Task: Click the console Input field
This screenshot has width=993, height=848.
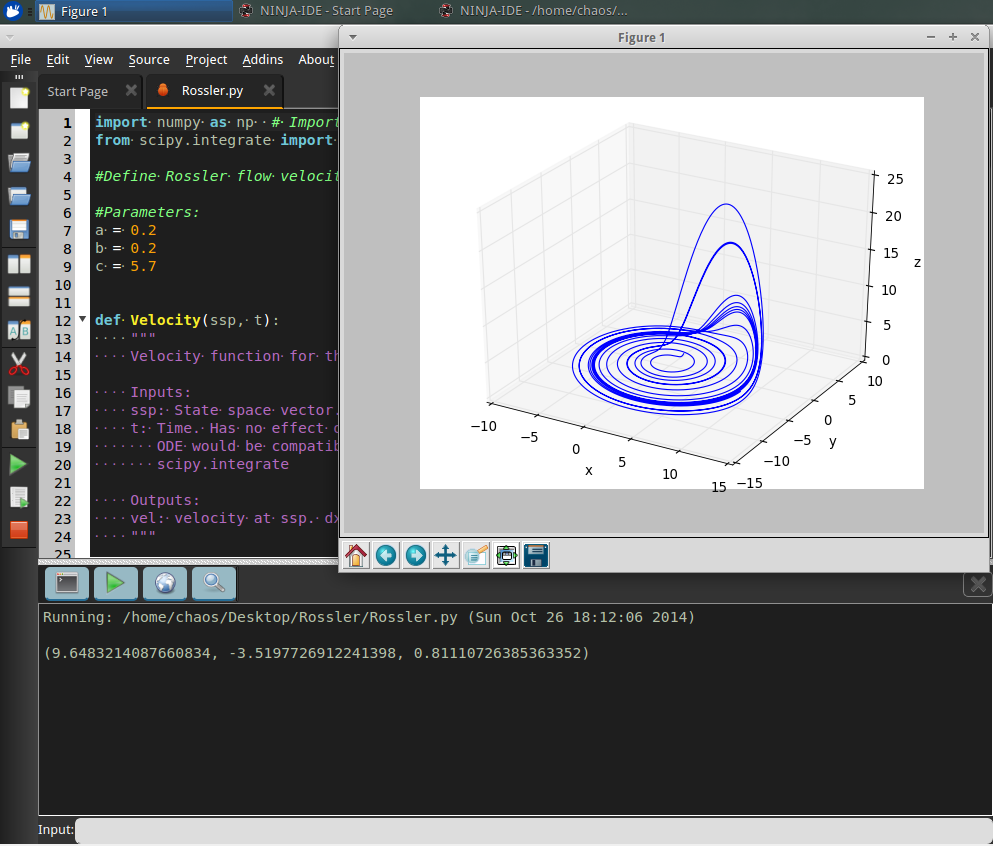Action: point(533,830)
